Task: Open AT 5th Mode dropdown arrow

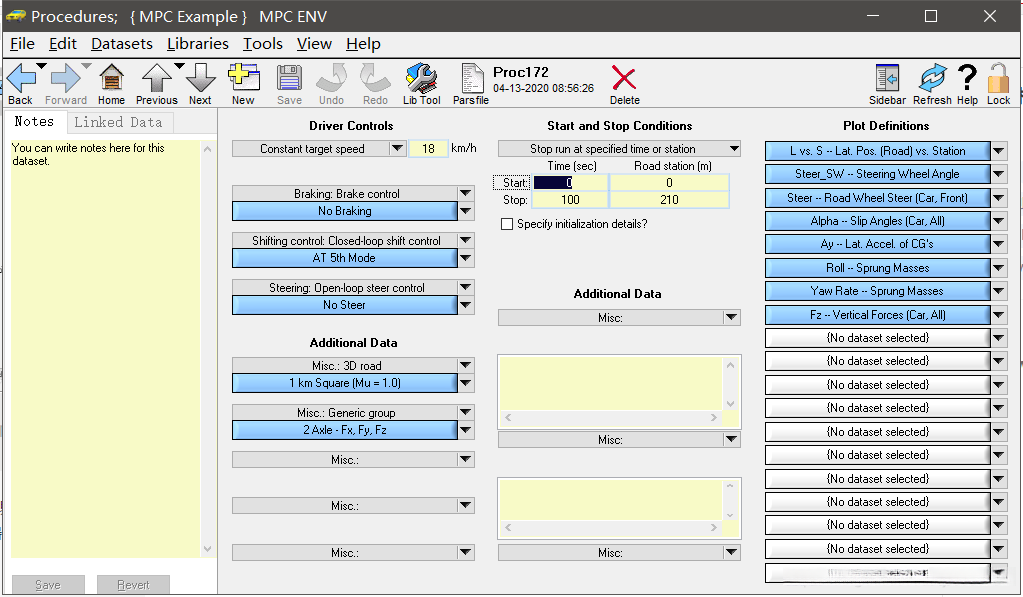Action: [x=465, y=258]
